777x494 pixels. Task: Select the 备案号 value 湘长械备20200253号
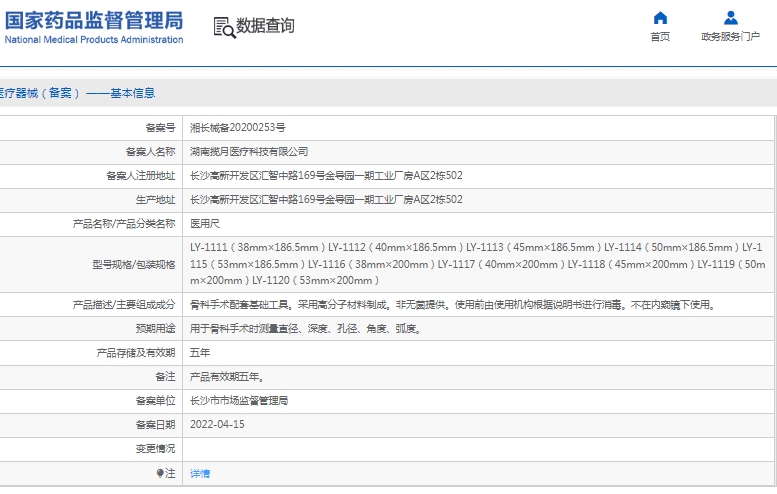(x=238, y=128)
